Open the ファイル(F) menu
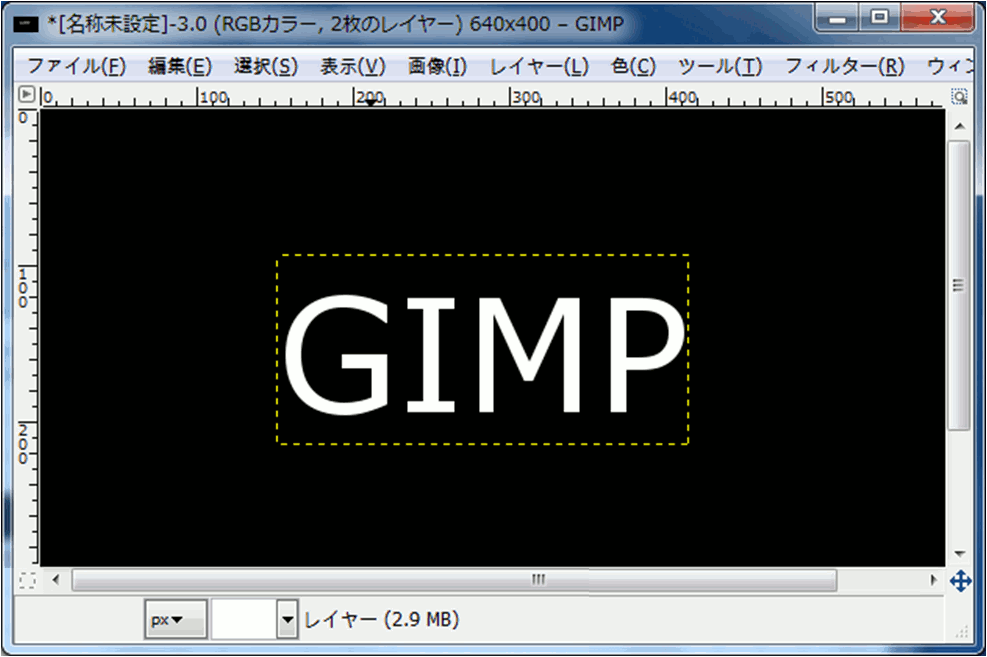This screenshot has width=987, height=657. pyautogui.click(x=76, y=67)
